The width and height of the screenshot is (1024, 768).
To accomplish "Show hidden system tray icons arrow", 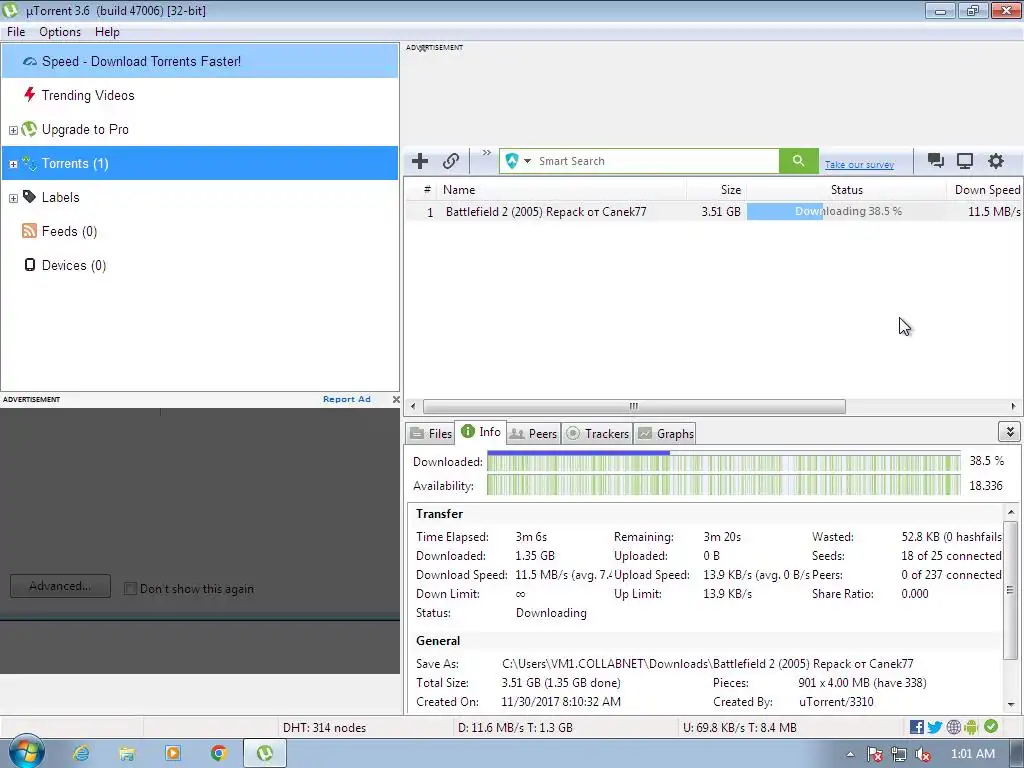I will (x=850, y=754).
